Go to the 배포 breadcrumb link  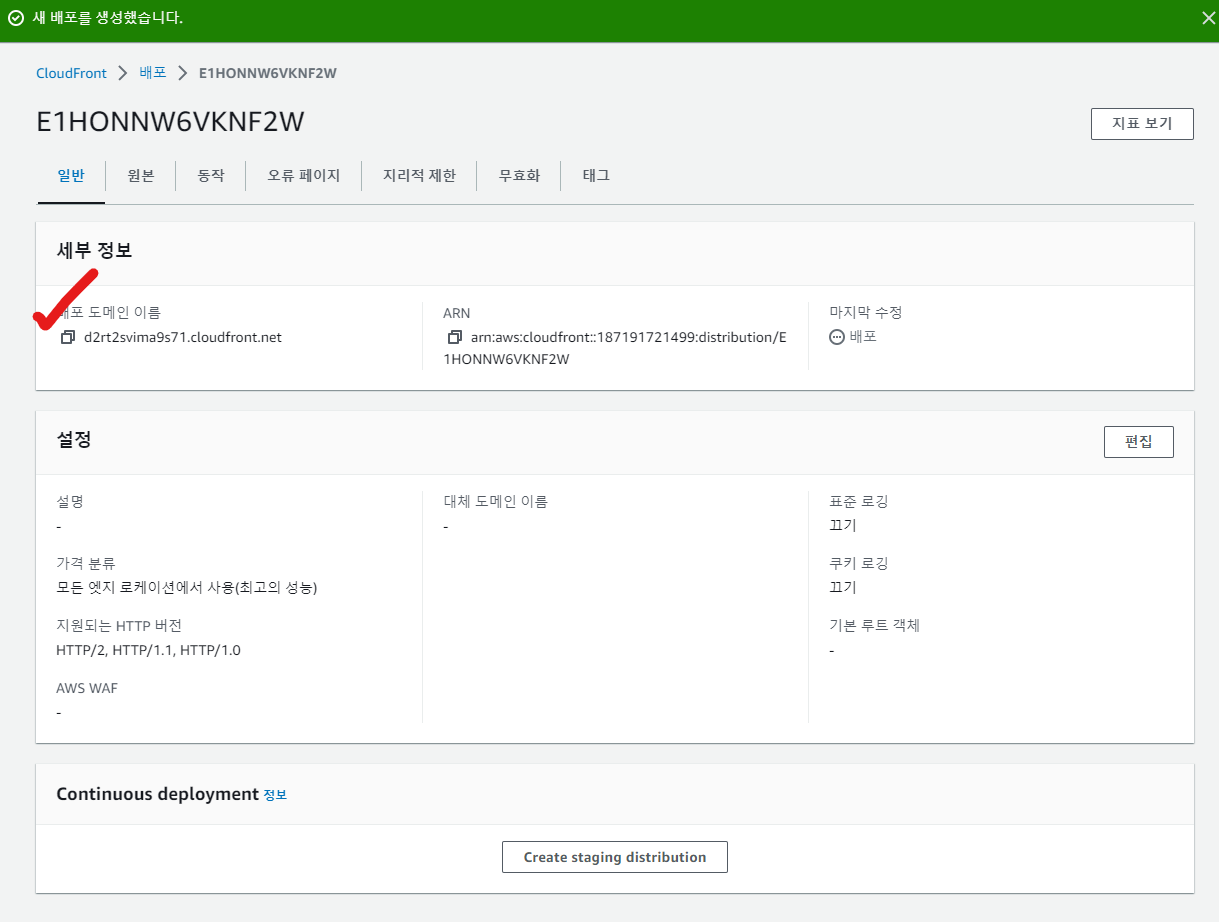point(153,73)
